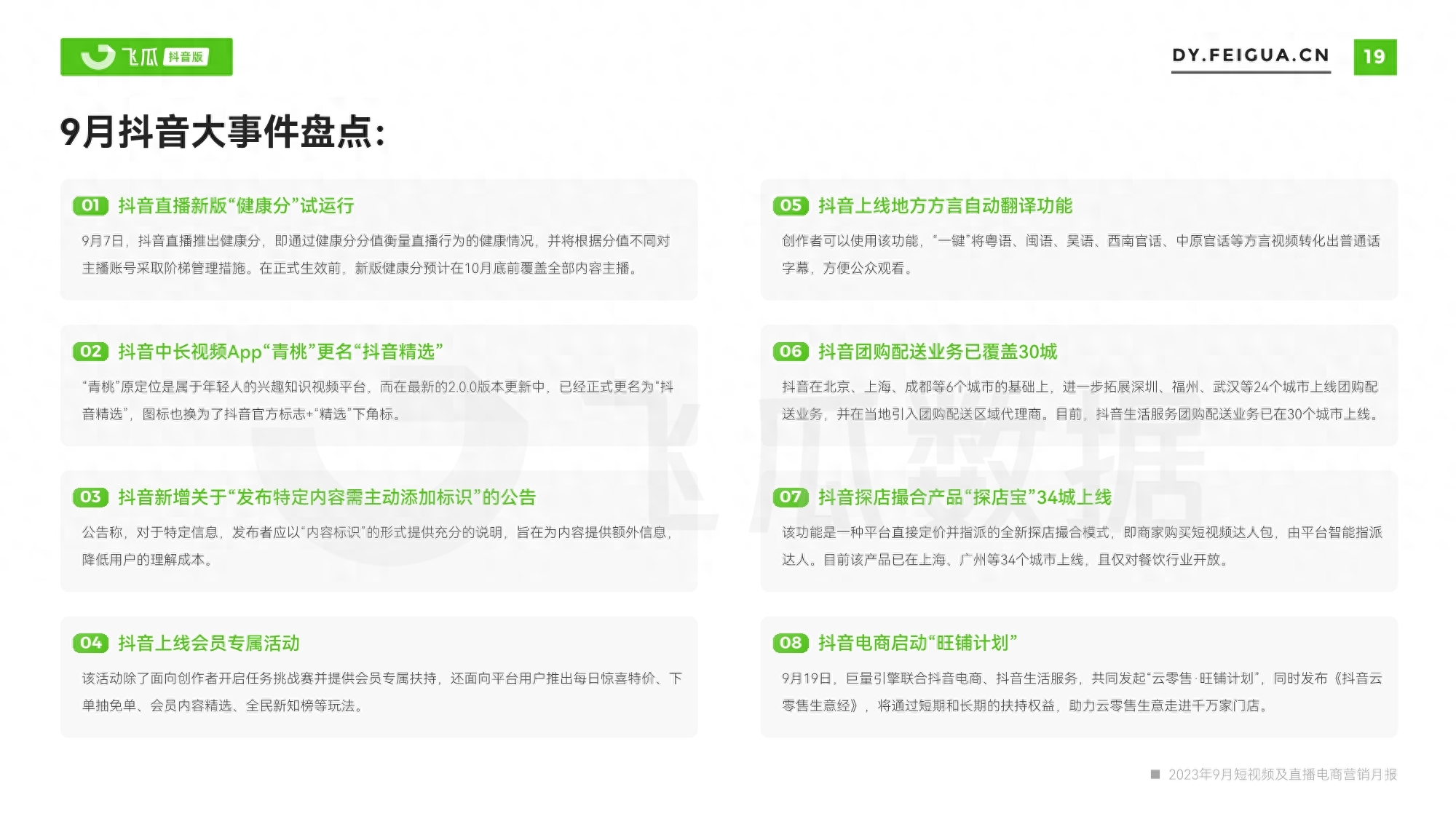The height and width of the screenshot is (819, 1456).
Task: Click the green 01 number badge
Action: 90,206
